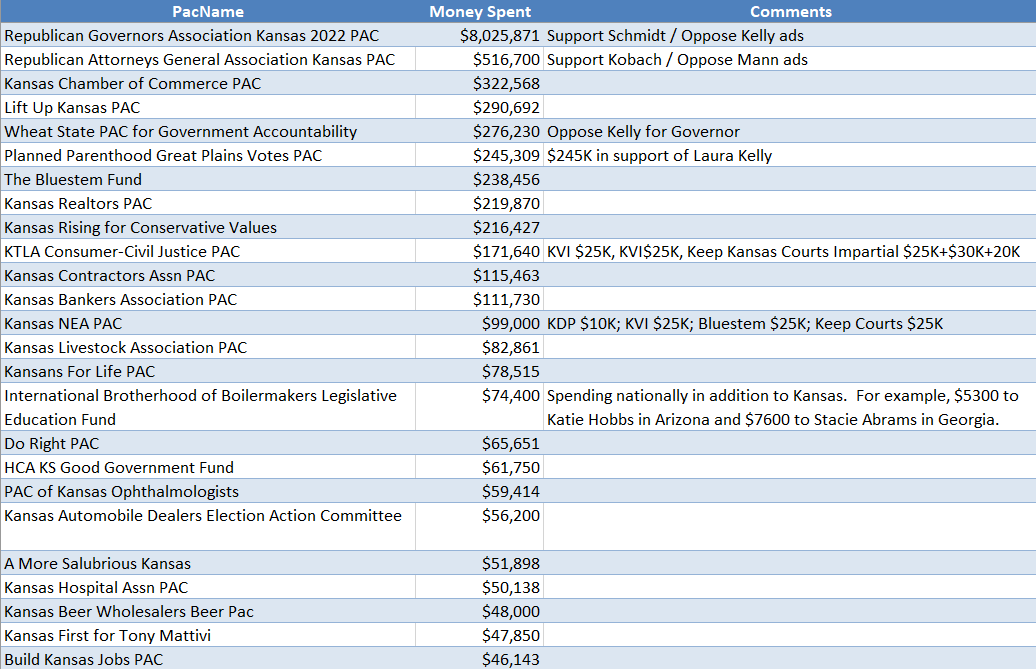Select Kansas Hospital Assn PAC cell

(207, 587)
